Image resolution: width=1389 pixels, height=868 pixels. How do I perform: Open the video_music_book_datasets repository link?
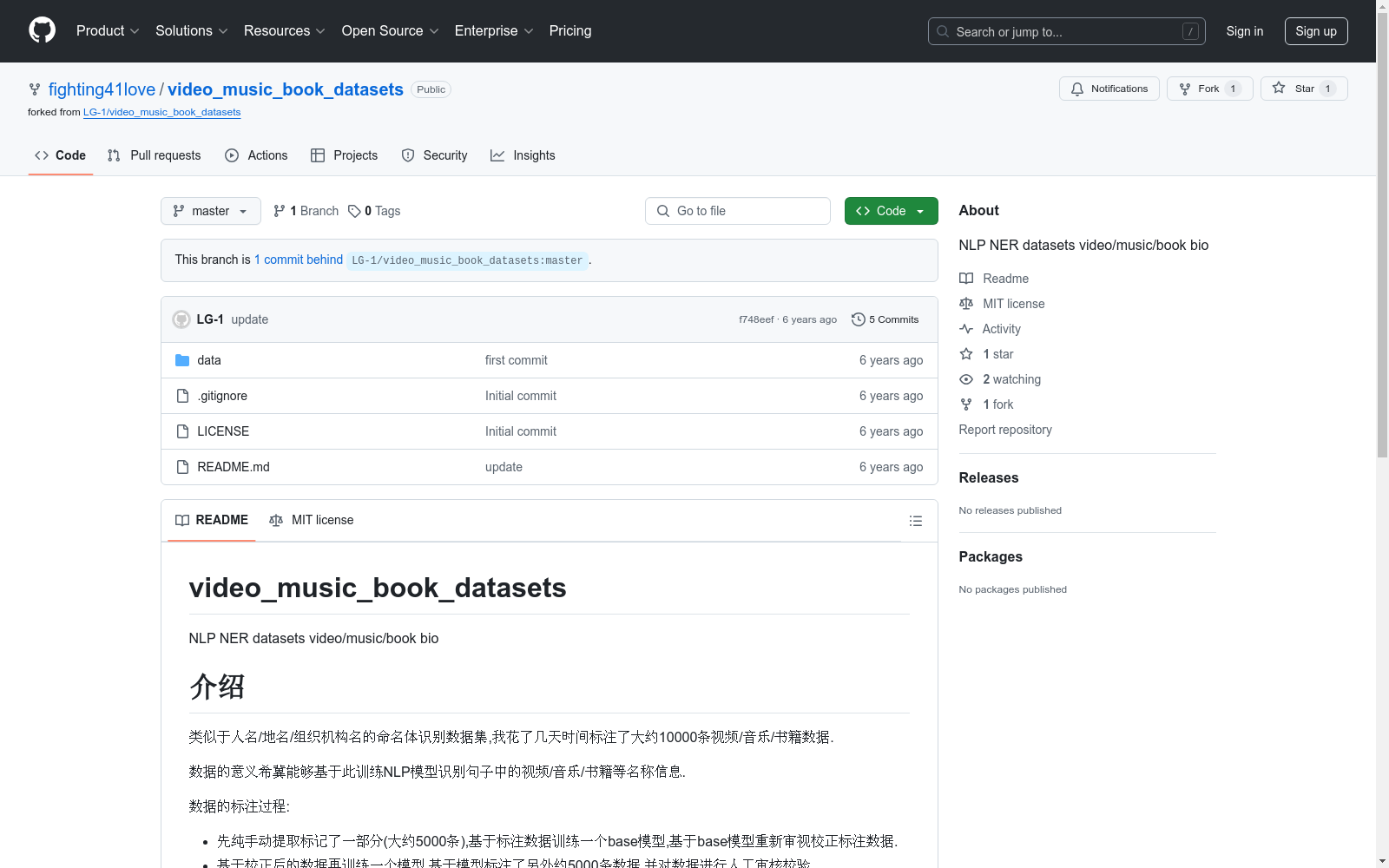click(286, 89)
